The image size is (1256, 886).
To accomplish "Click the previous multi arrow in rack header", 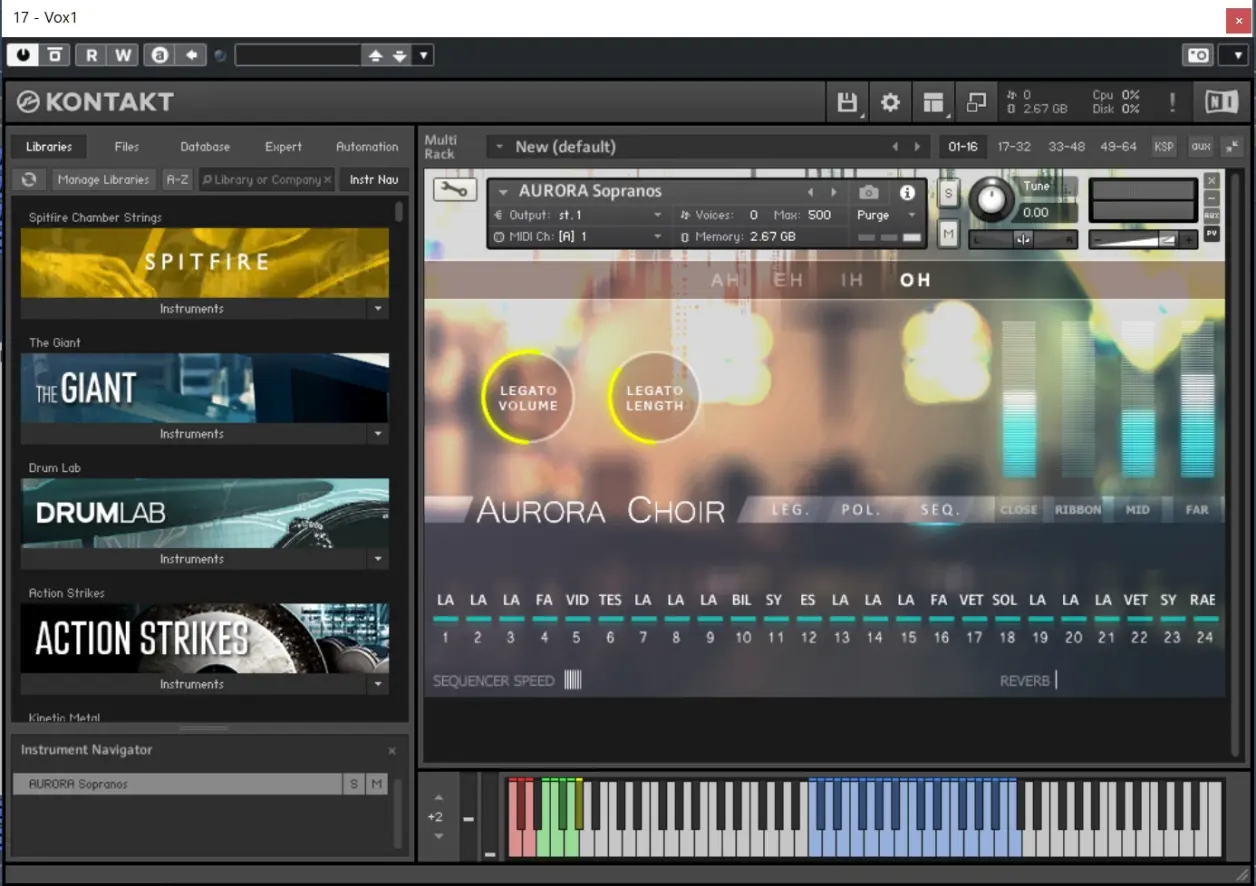I will [x=895, y=147].
